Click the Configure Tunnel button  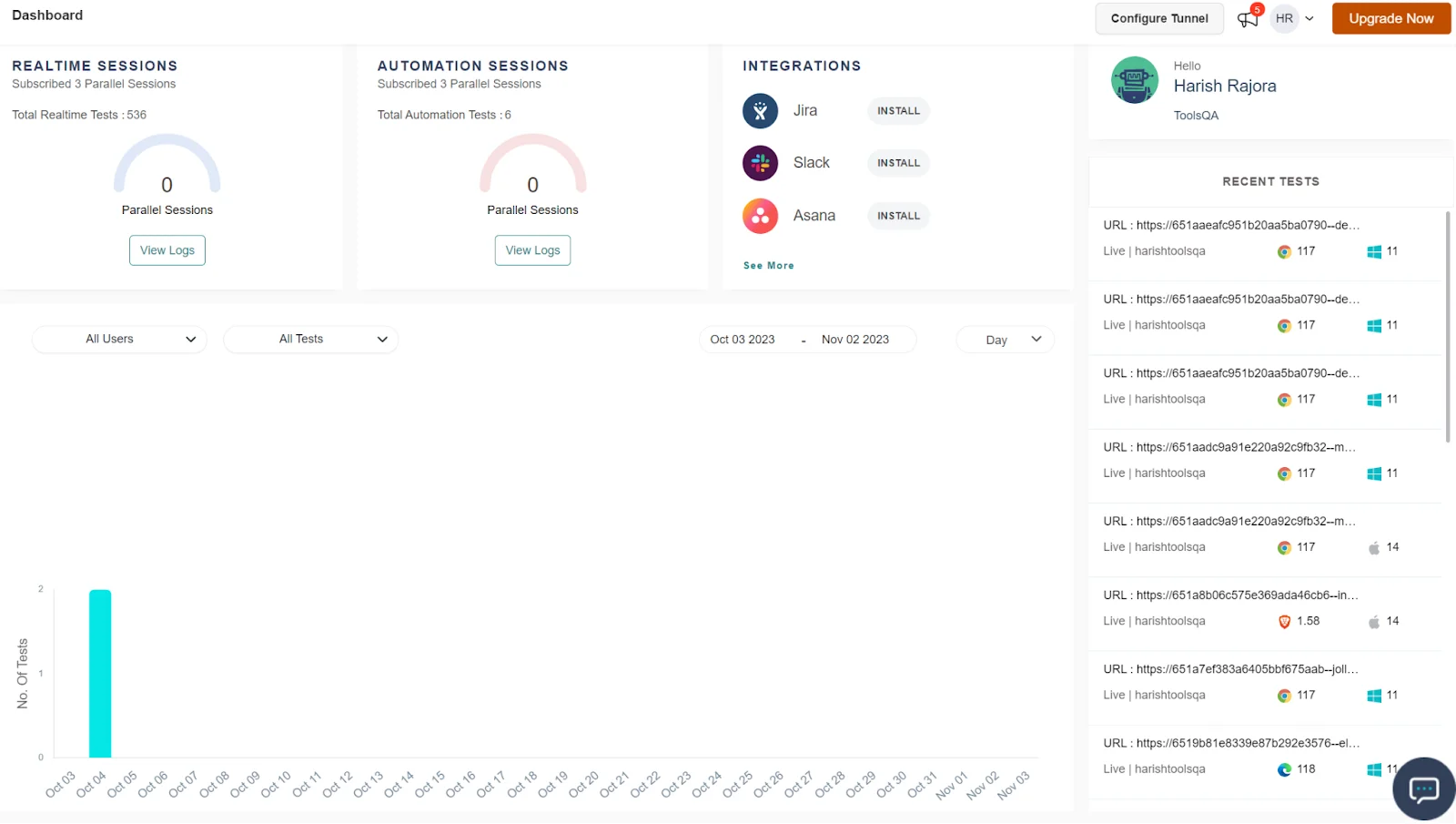1159,18
